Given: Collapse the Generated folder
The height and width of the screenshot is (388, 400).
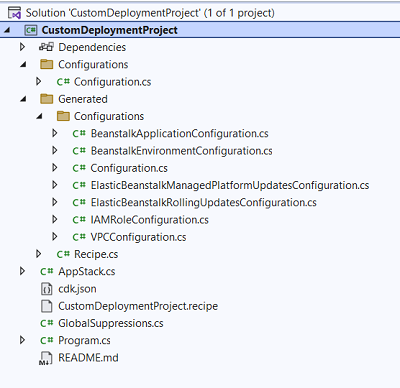Looking at the screenshot, I should coord(23,99).
